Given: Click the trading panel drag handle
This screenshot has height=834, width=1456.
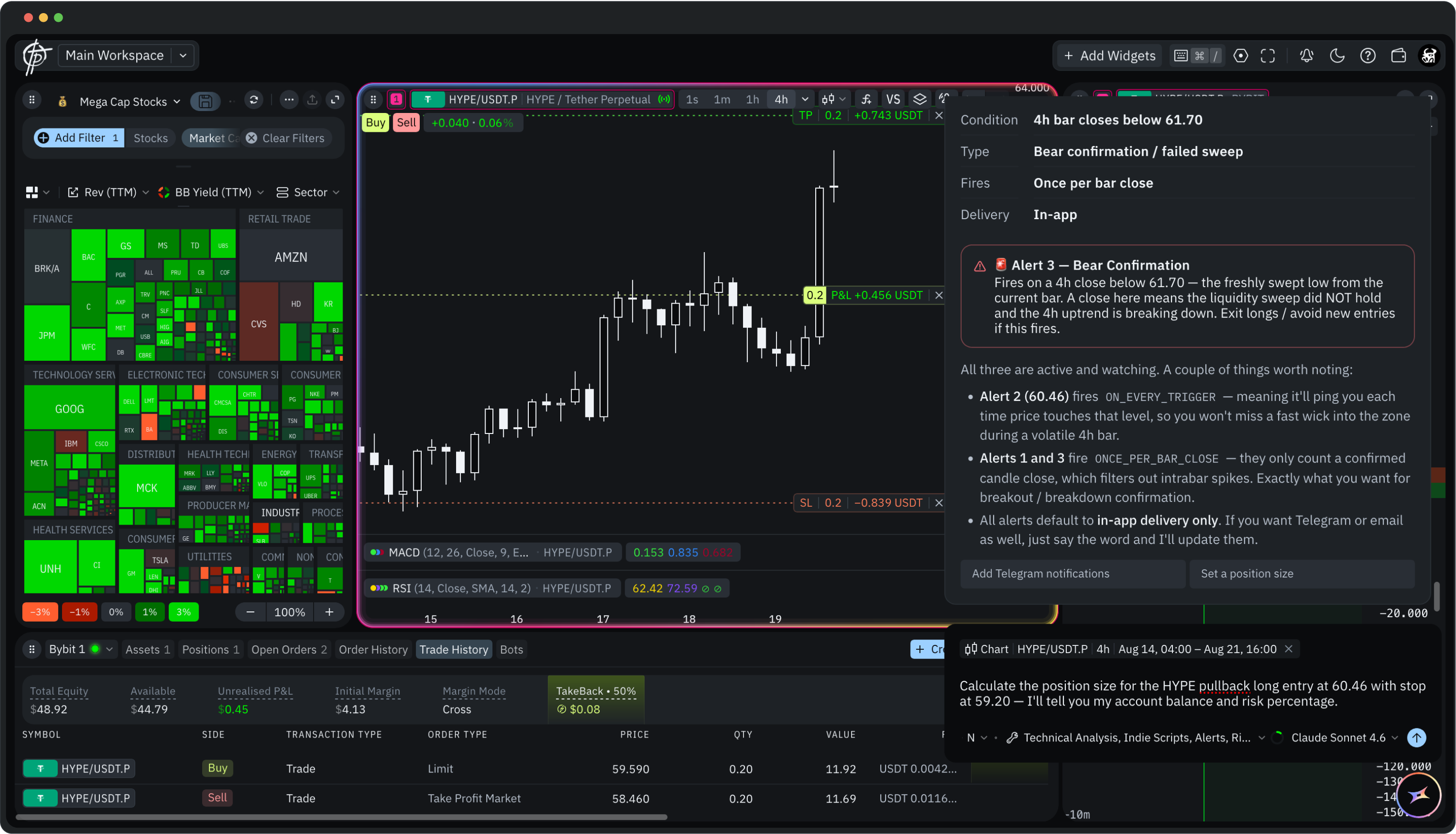Looking at the screenshot, I should pos(32,650).
